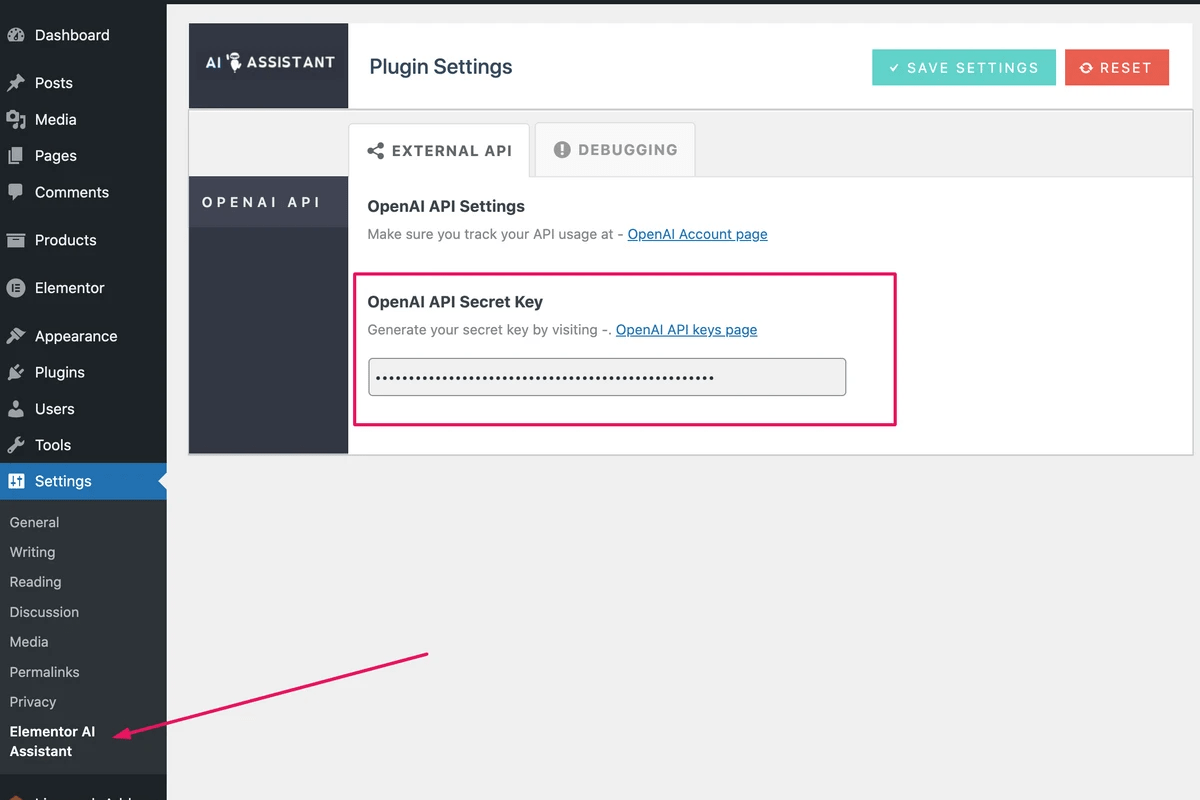
Task: Click the Users person icon
Action: pyautogui.click(x=15, y=409)
